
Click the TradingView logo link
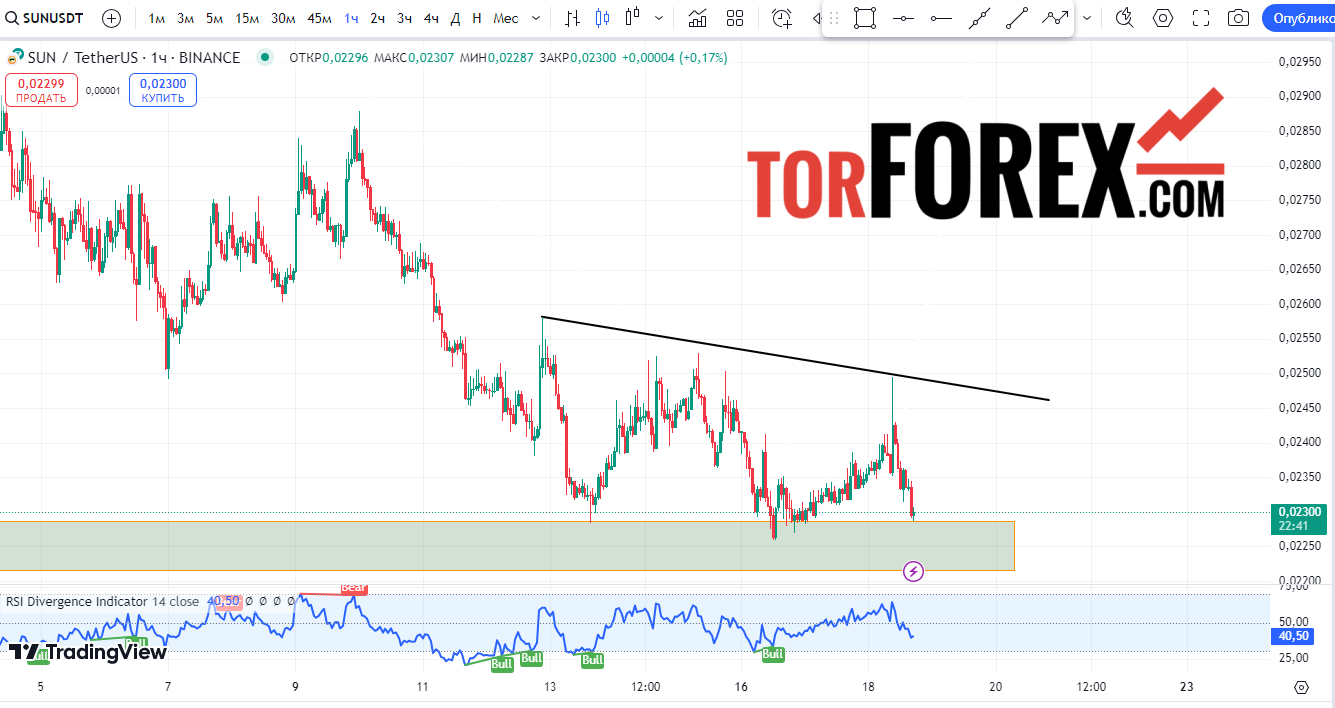pos(88,652)
